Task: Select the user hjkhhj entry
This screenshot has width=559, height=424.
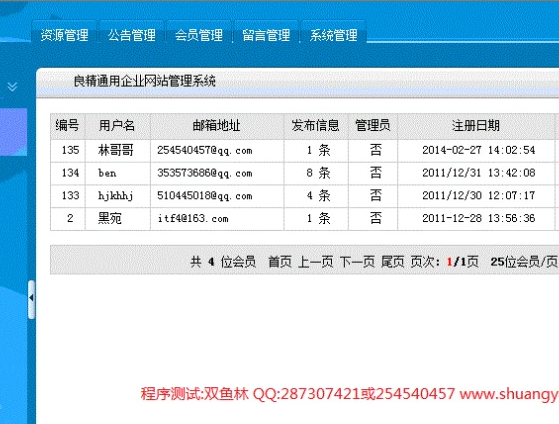Action: click(116, 196)
